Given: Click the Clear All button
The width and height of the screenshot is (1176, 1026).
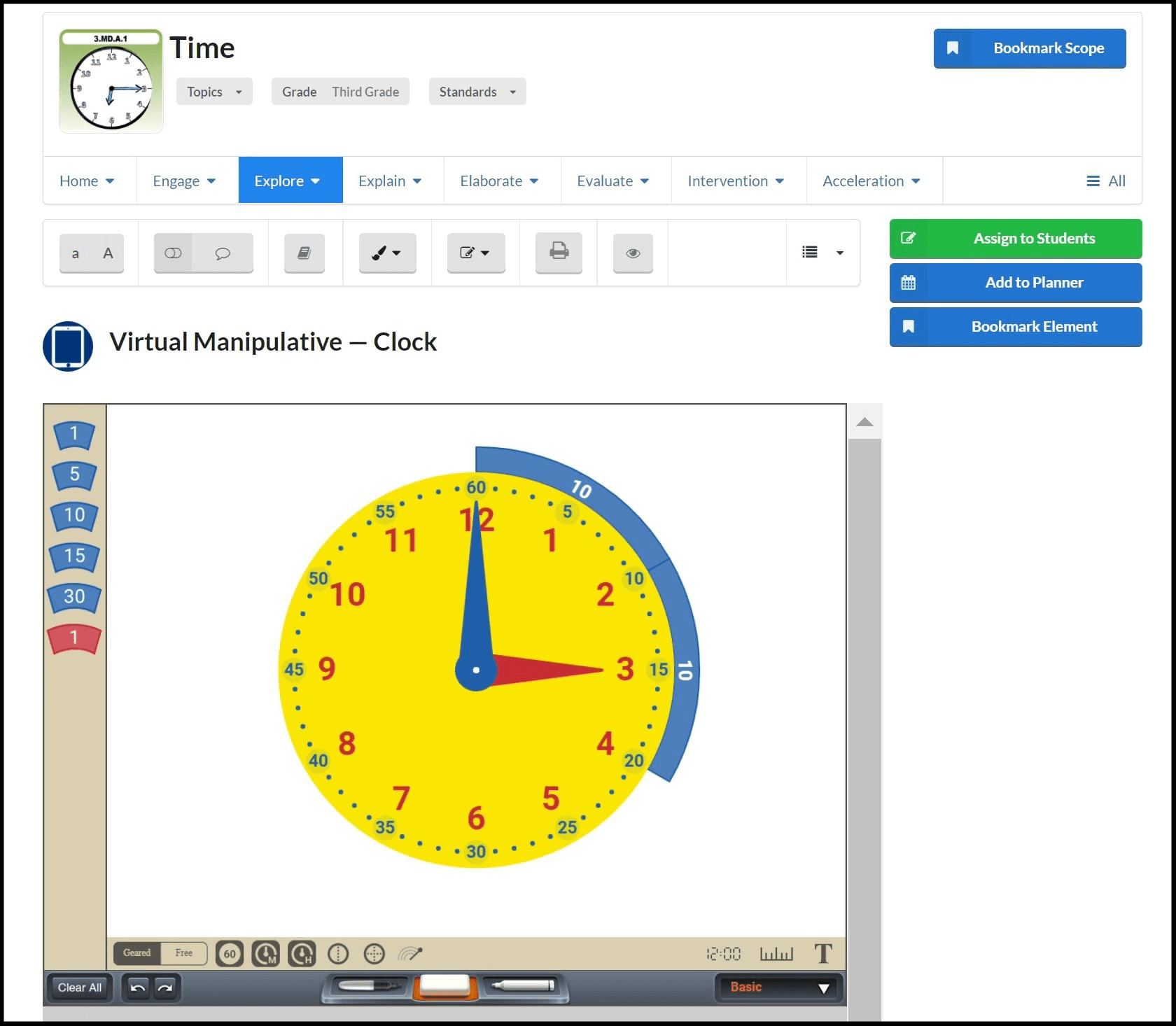Looking at the screenshot, I should [x=80, y=988].
